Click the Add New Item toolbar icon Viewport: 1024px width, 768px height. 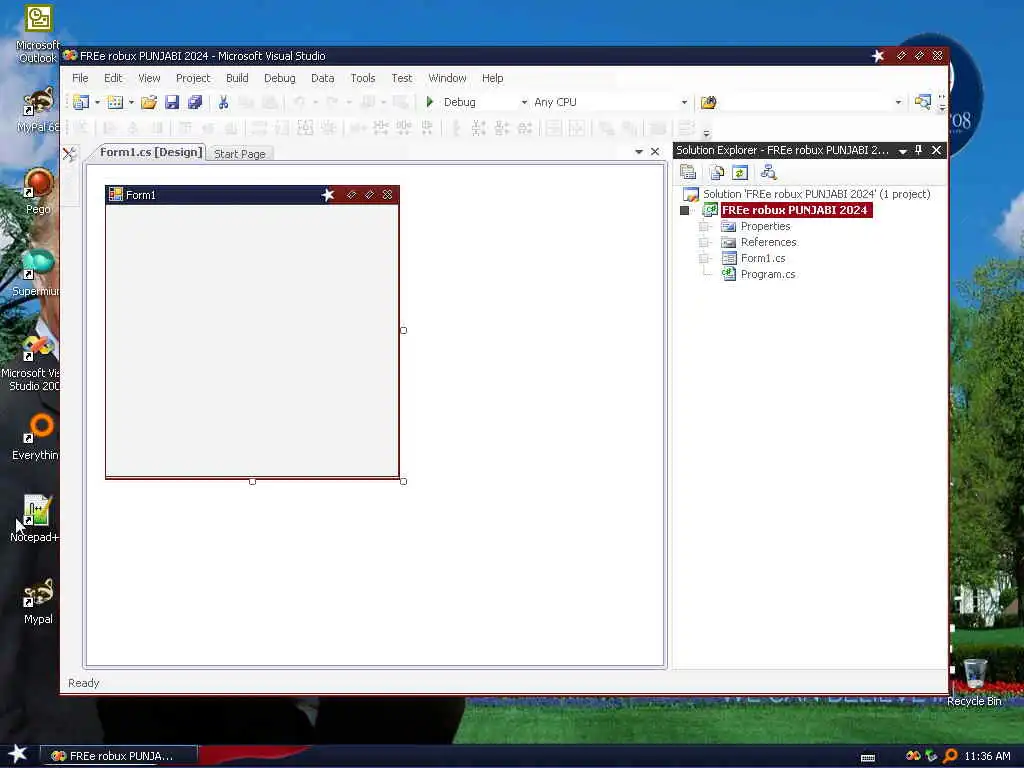pos(115,102)
